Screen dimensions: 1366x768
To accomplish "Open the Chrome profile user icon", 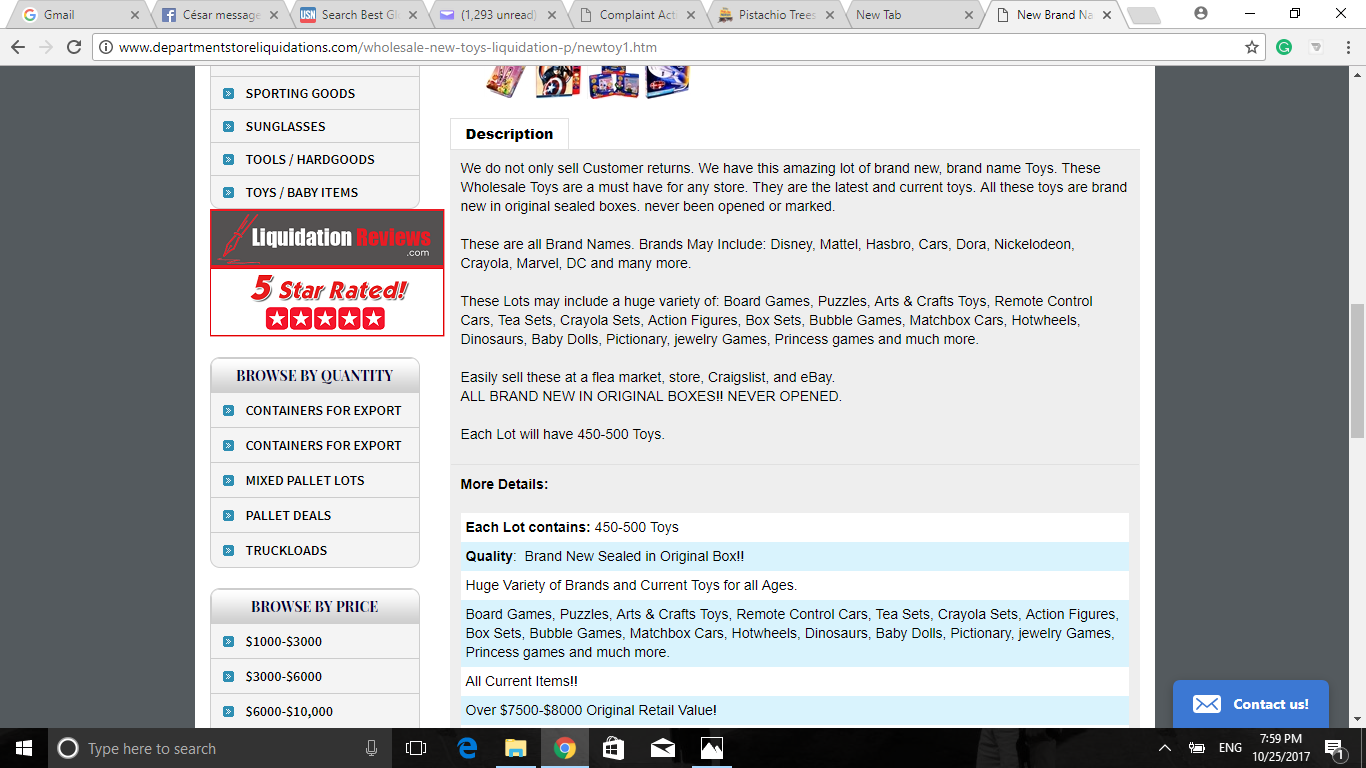I will (x=1201, y=14).
